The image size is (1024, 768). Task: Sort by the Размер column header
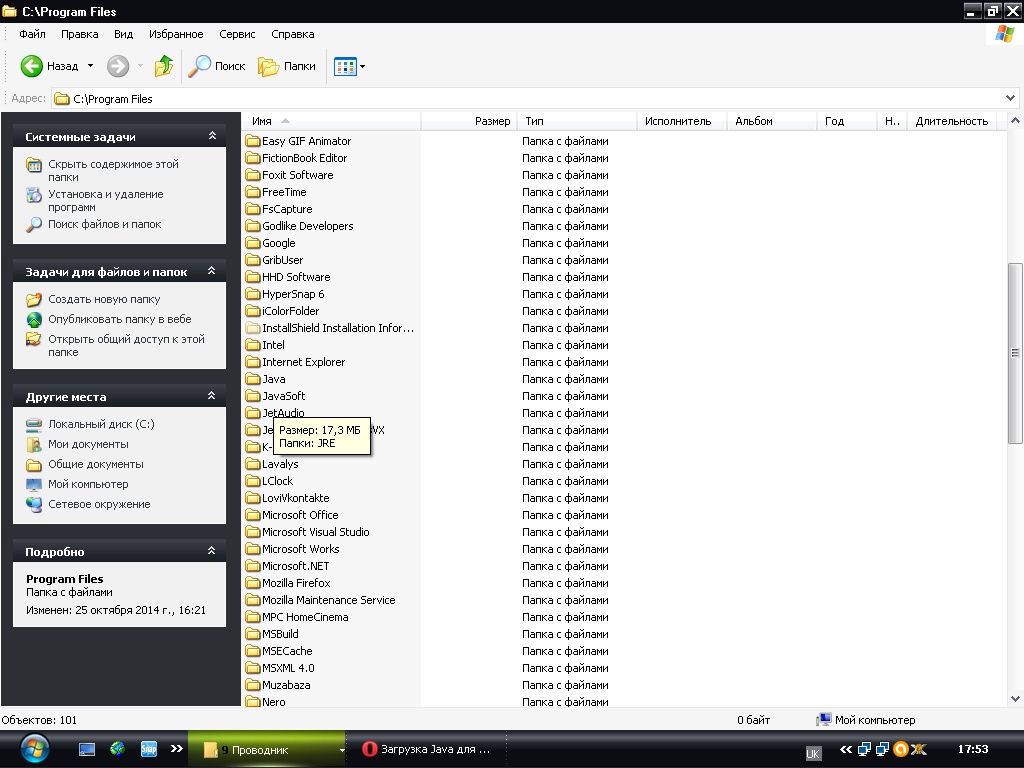pyautogui.click(x=469, y=121)
